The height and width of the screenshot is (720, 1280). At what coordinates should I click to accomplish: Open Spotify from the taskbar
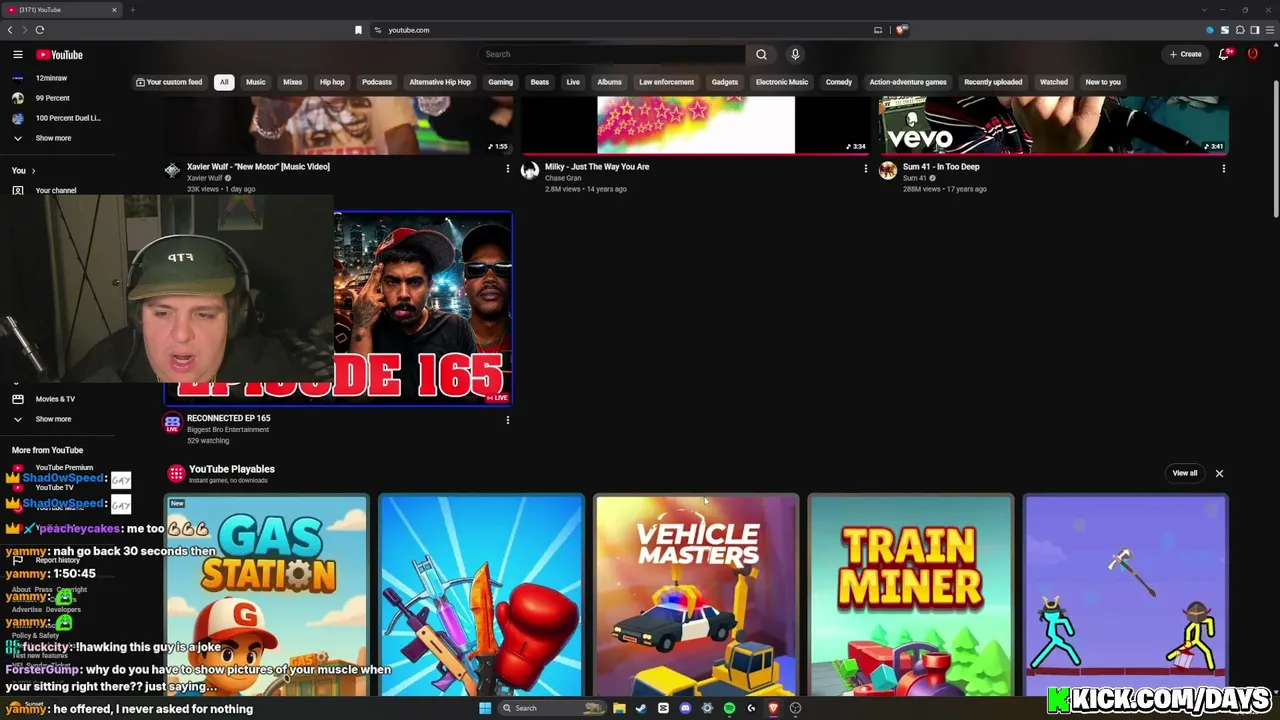(729, 708)
